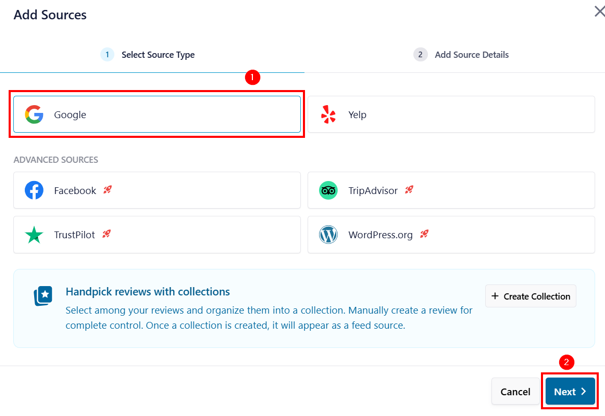605x416 pixels.
Task: Click the chevron arrow in the Next button
Action: (x=583, y=391)
